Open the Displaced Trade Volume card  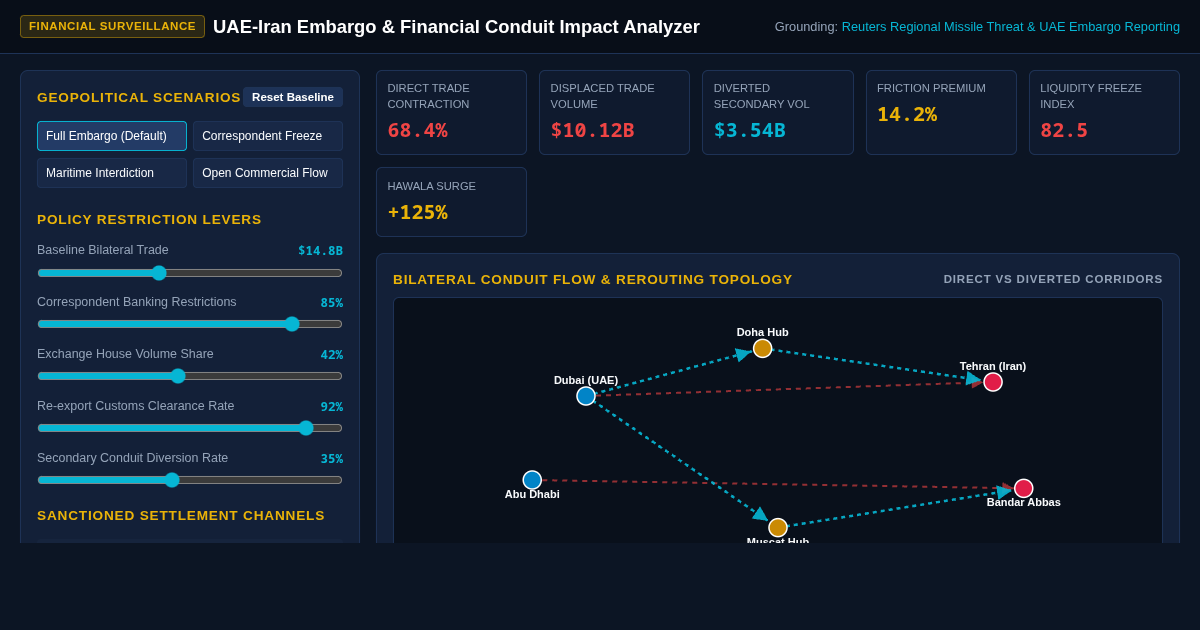coord(614,112)
